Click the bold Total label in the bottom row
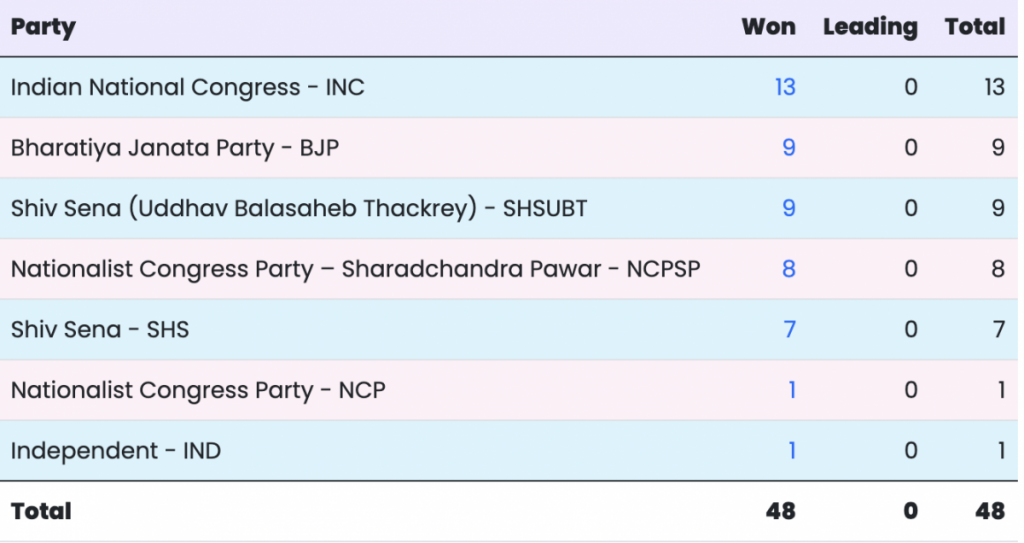The height and width of the screenshot is (543, 1024). (41, 511)
